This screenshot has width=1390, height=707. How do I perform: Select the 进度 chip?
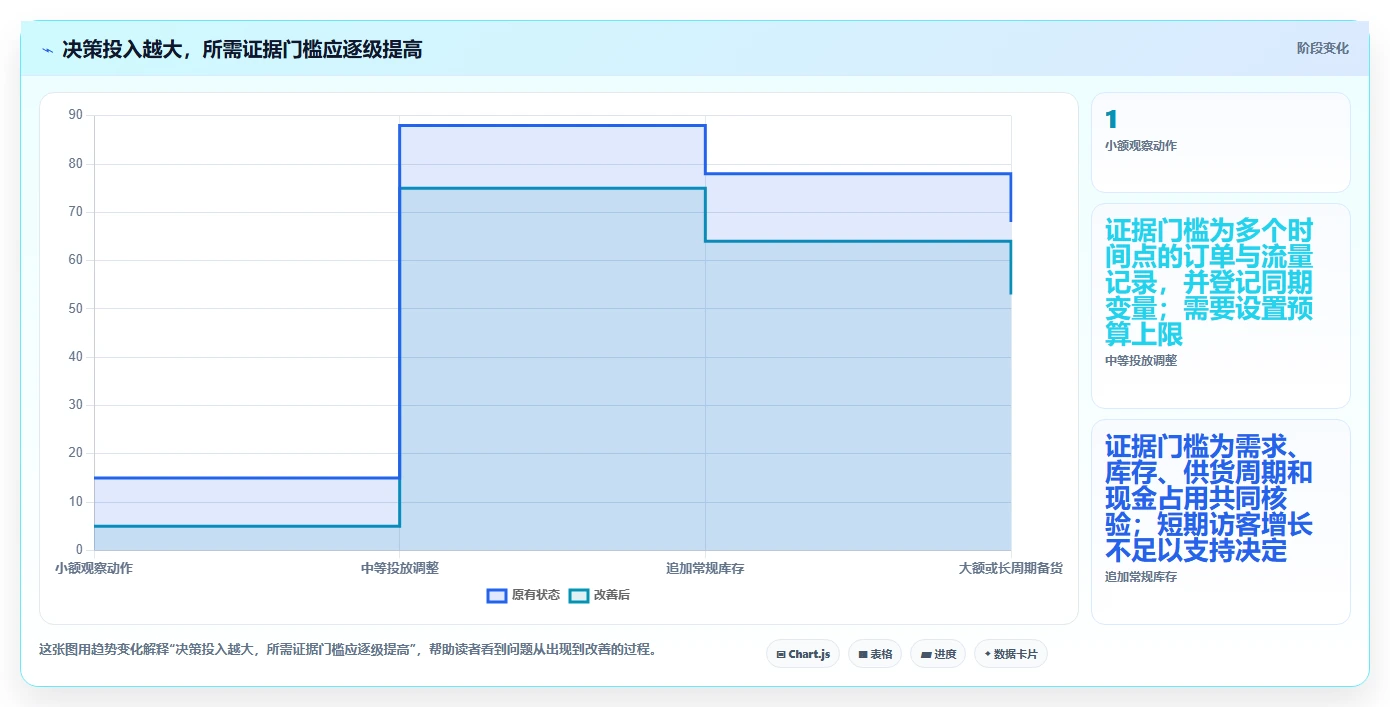[x=938, y=654]
